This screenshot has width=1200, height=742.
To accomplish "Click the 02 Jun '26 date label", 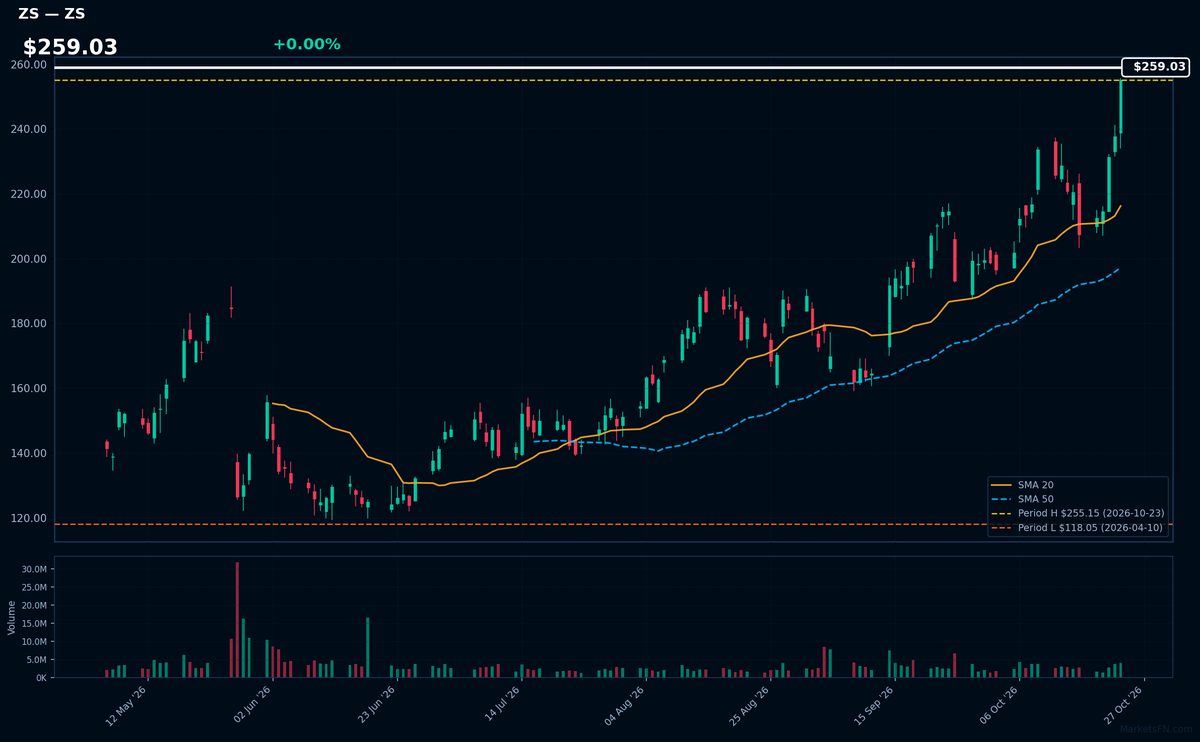I will click(x=250, y=704).
